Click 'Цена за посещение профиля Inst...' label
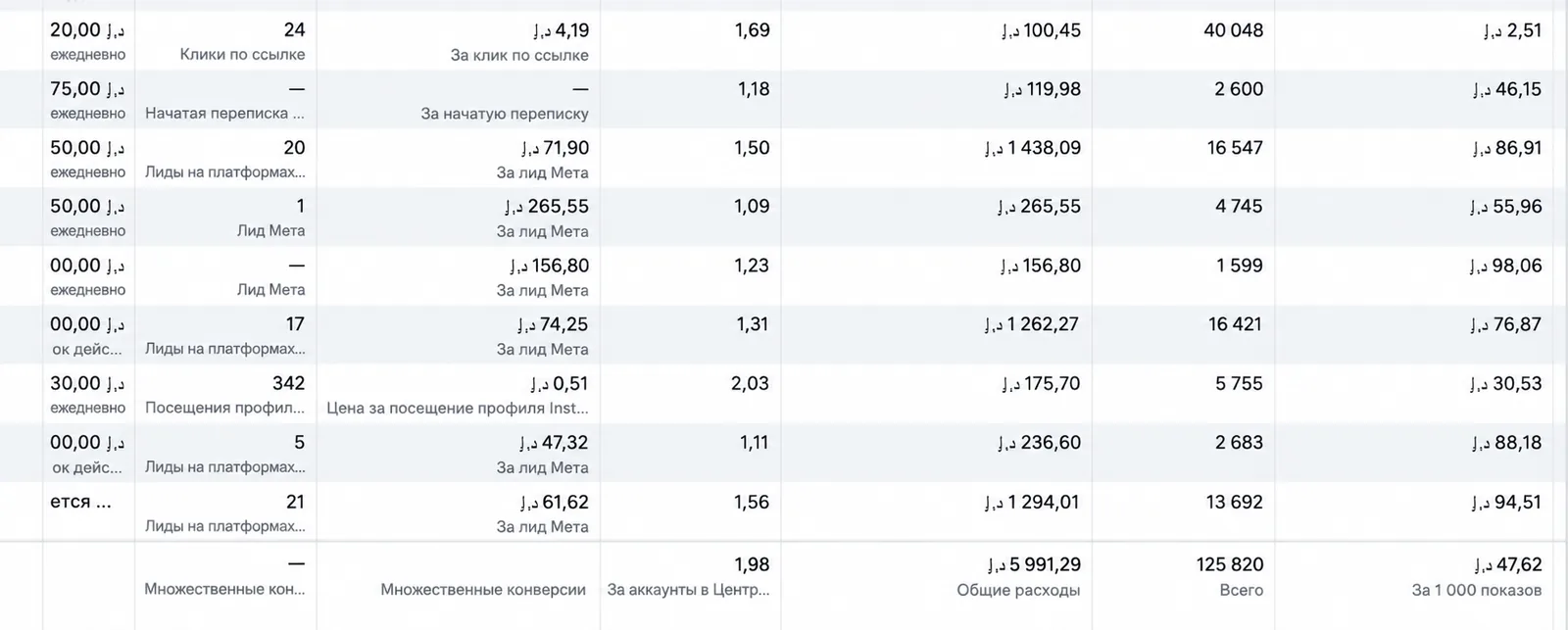Screen dimensions: 1568x630 [458, 408]
